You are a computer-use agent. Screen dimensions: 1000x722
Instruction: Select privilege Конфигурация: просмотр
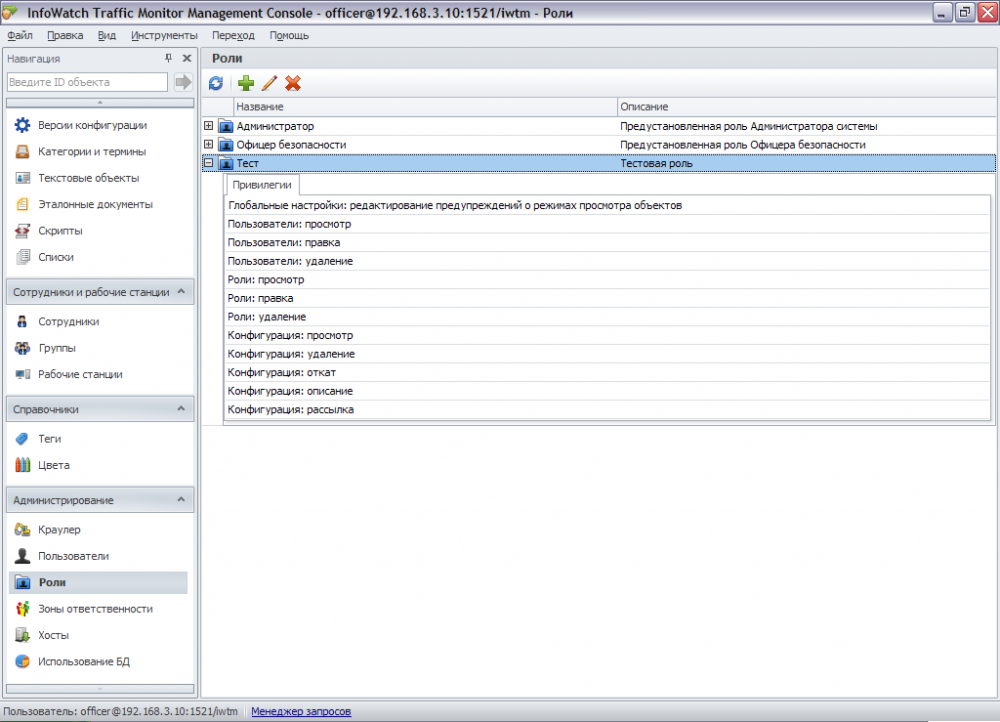coord(607,335)
